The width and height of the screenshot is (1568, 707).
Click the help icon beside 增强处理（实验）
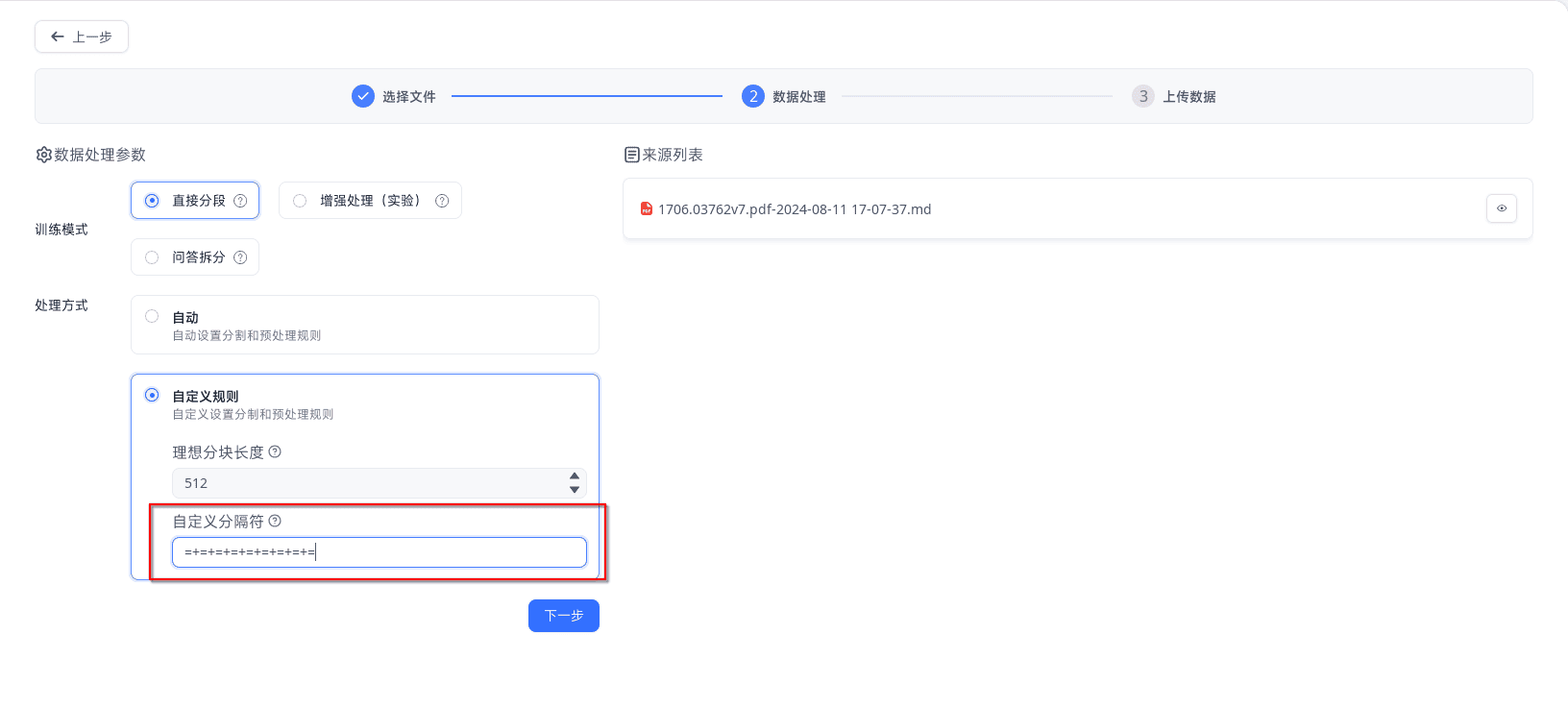click(x=442, y=201)
